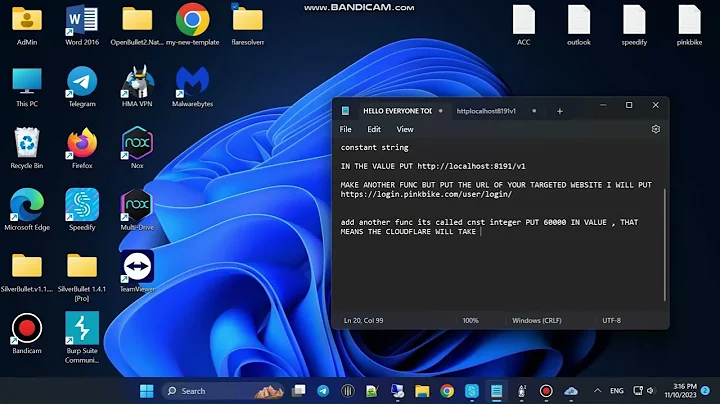Open Speedify from the taskbar

(472, 391)
